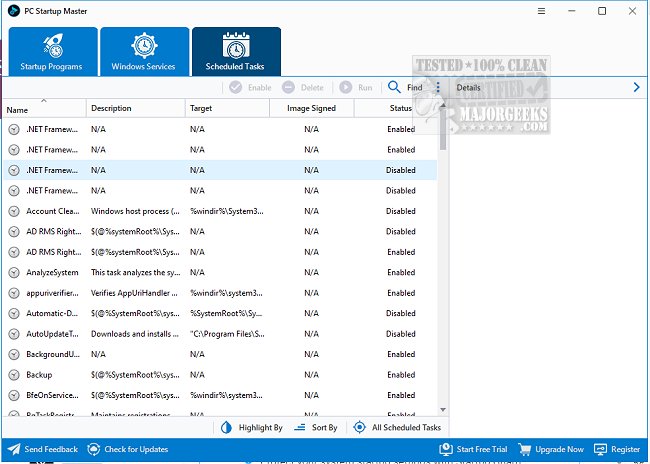Click the clock icon of the AutoUpdateT... row

pyautogui.click(x=14, y=334)
